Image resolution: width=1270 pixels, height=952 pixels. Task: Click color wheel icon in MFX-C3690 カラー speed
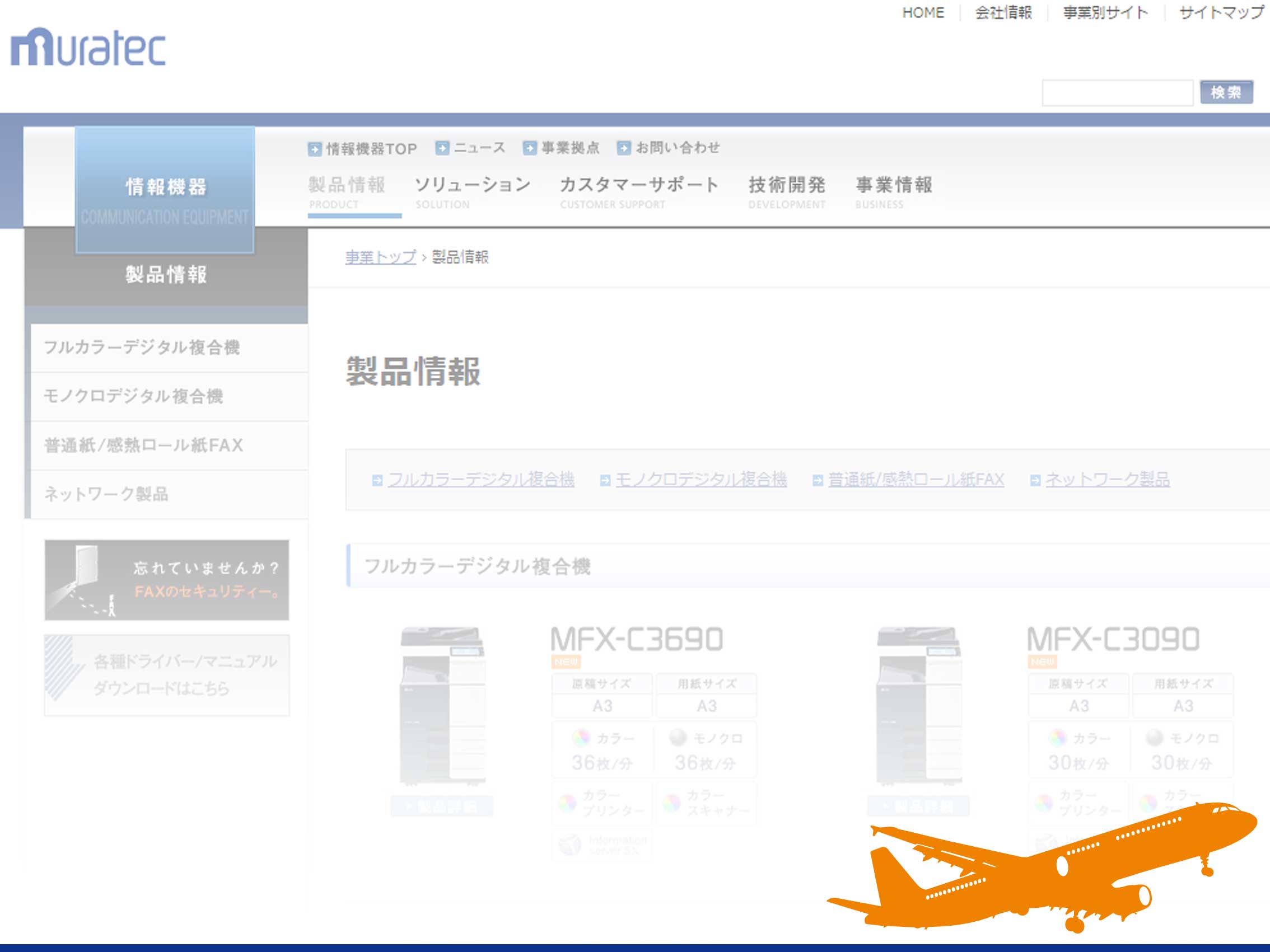[x=581, y=738]
